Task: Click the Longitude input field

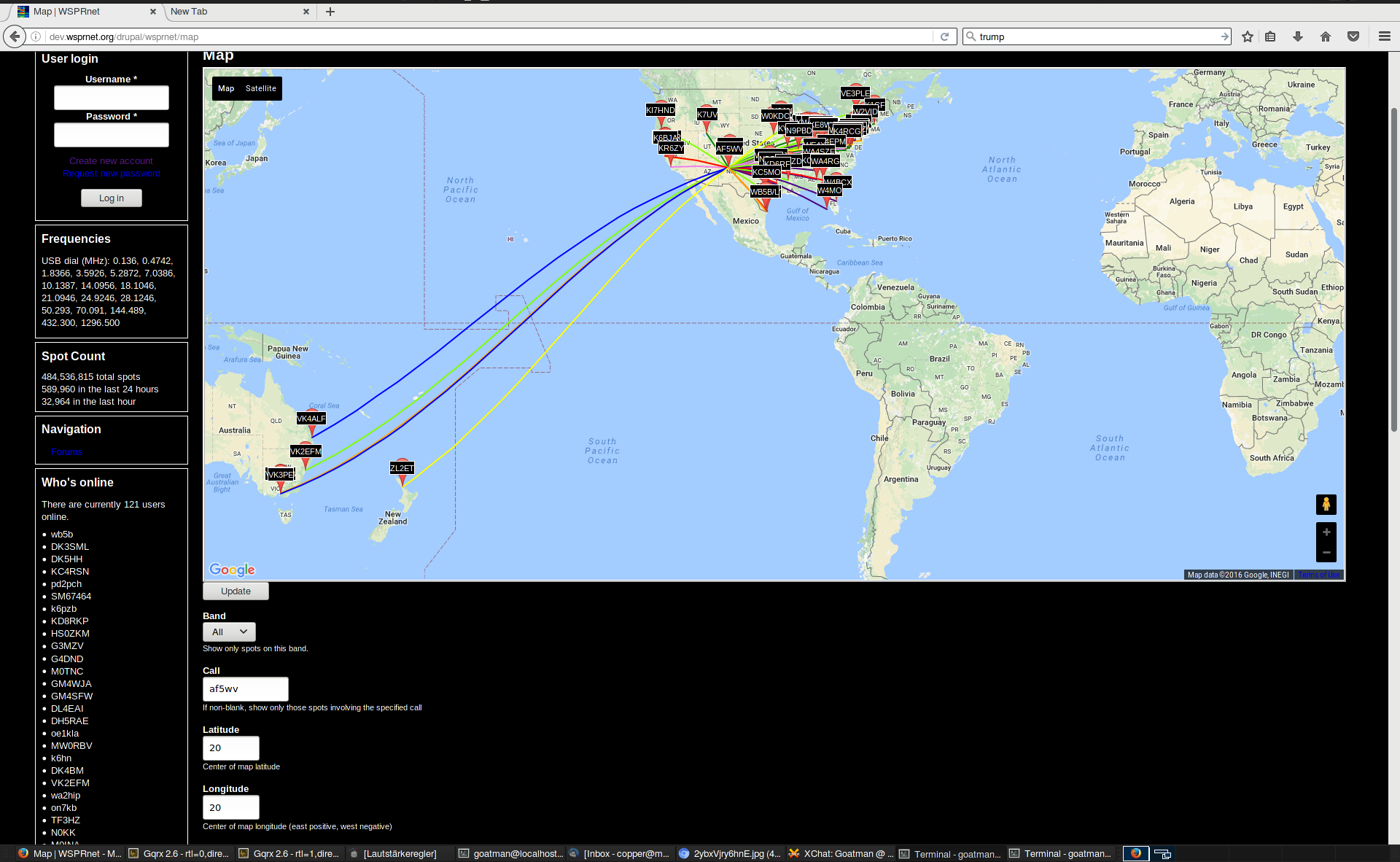Action: 231,807
